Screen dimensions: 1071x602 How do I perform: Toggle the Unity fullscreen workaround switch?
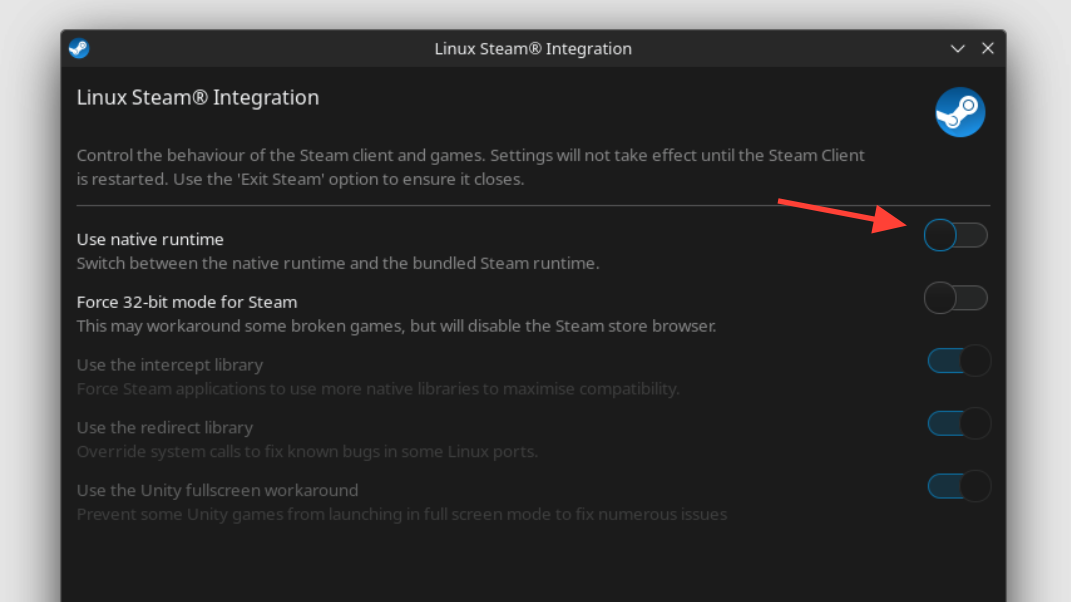(959, 487)
